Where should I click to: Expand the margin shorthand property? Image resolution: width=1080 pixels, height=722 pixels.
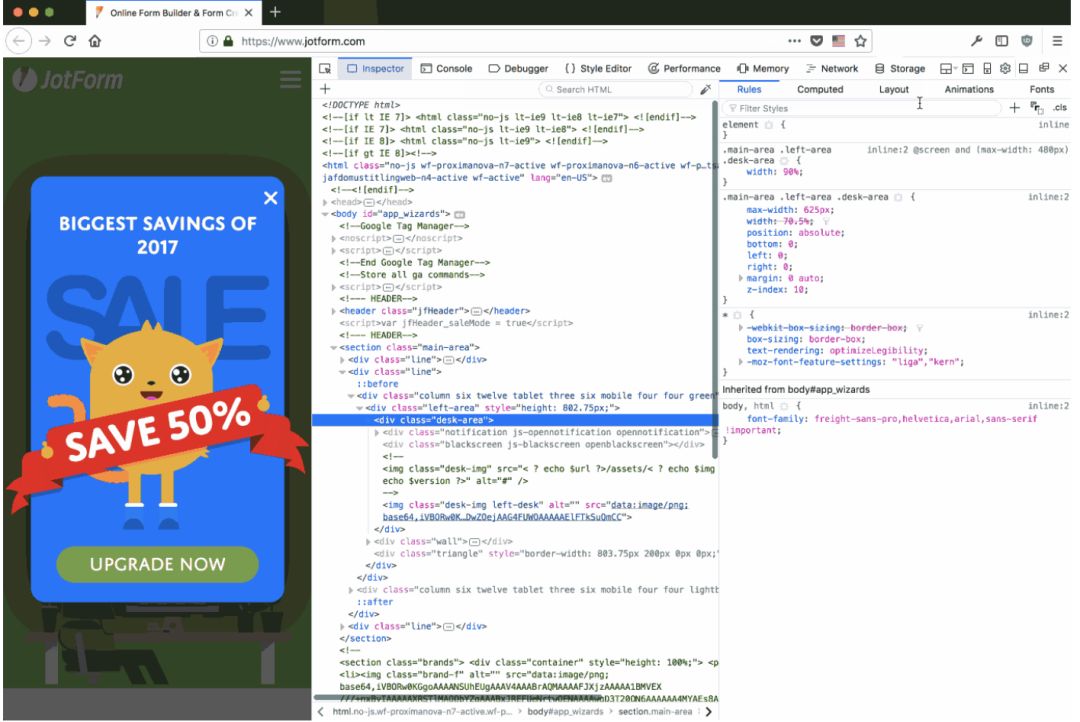tap(741, 278)
